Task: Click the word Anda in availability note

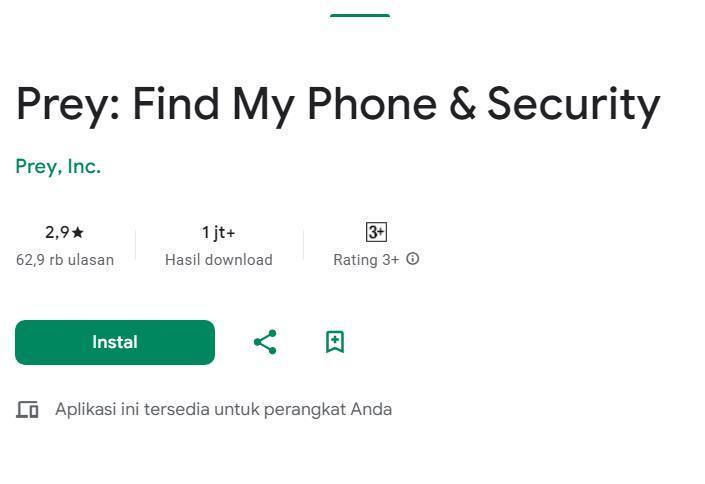Action: point(371,409)
